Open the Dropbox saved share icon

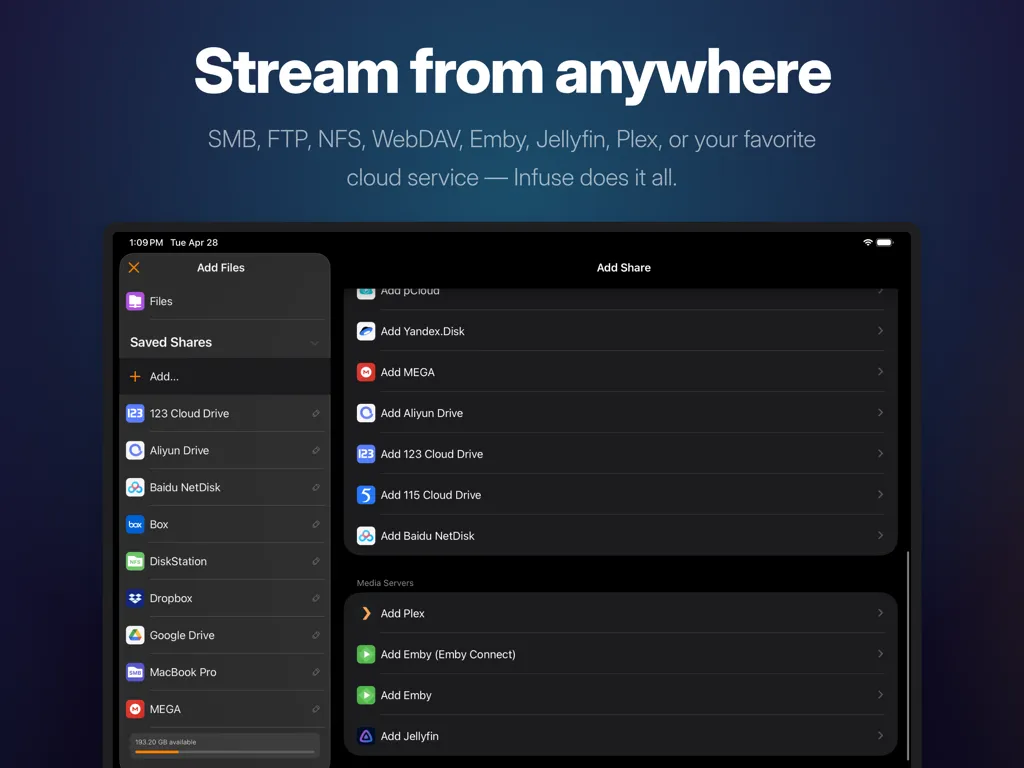point(135,598)
